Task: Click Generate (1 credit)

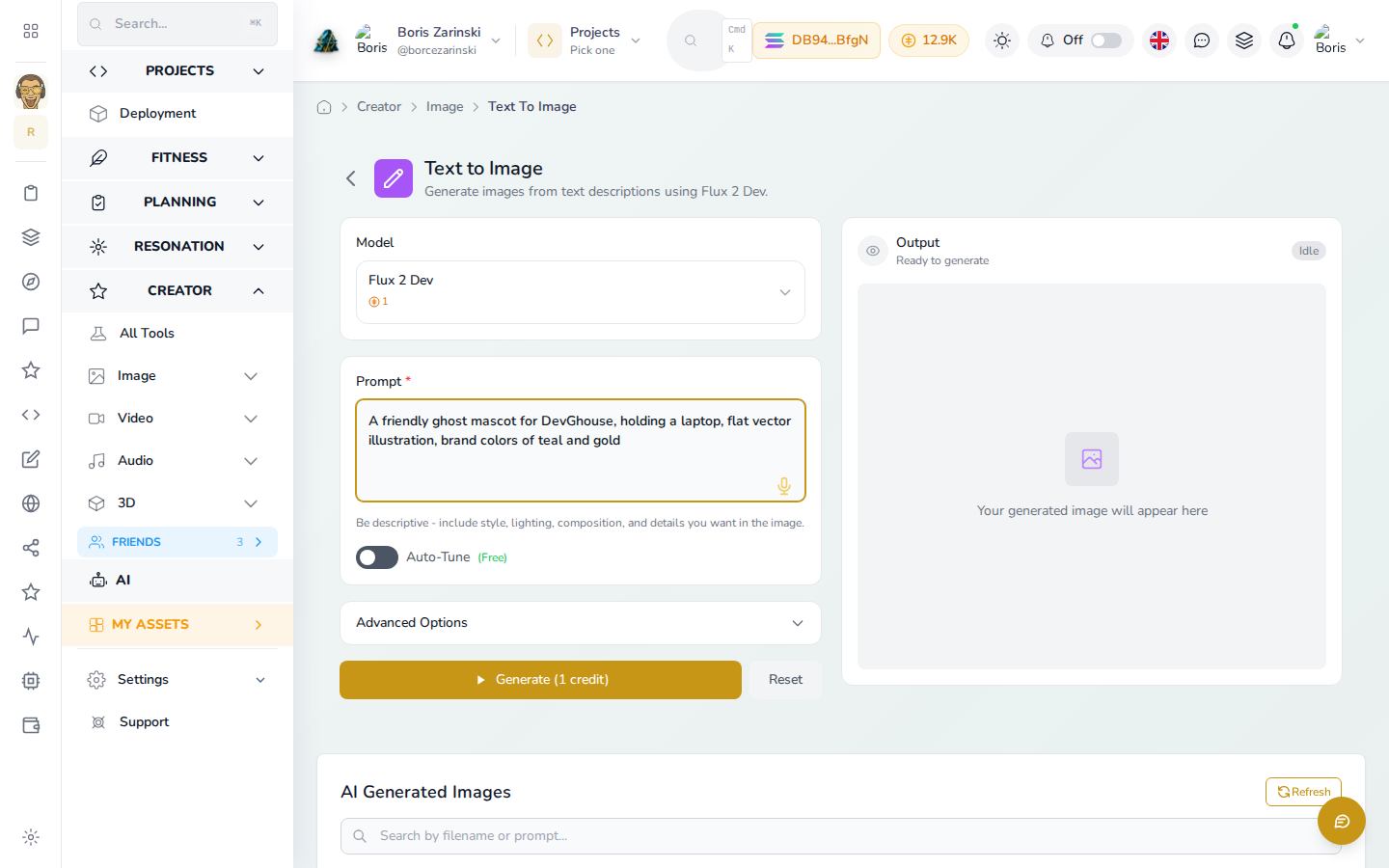Action: (540, 680)
